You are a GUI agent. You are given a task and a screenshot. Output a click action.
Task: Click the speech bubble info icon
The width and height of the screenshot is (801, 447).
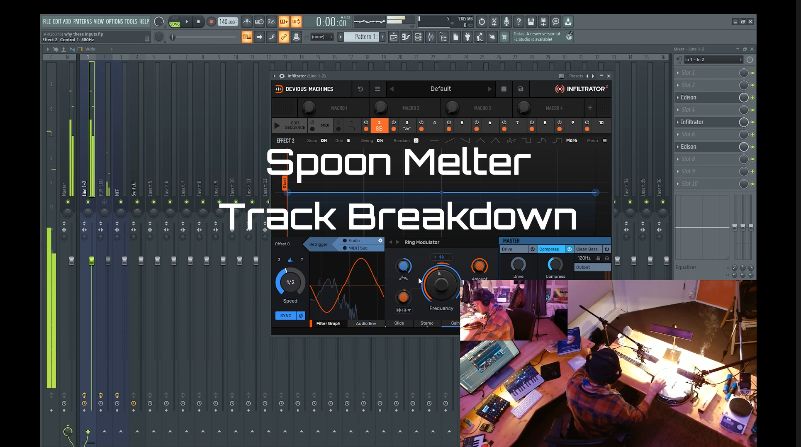[x=555, y=21]
